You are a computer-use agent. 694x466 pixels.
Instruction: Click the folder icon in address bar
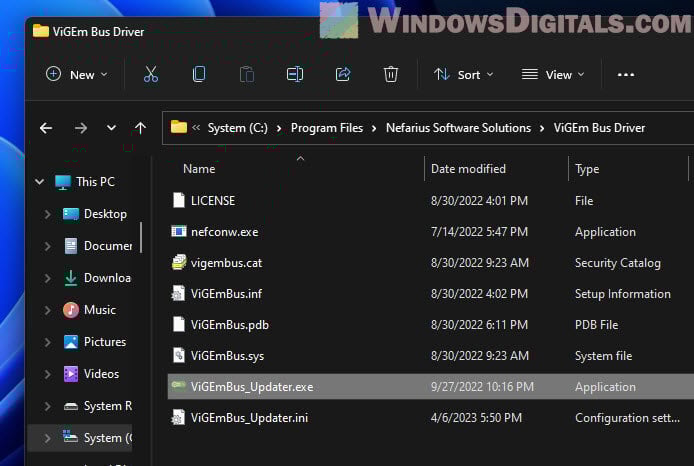[x=179, y=127]
